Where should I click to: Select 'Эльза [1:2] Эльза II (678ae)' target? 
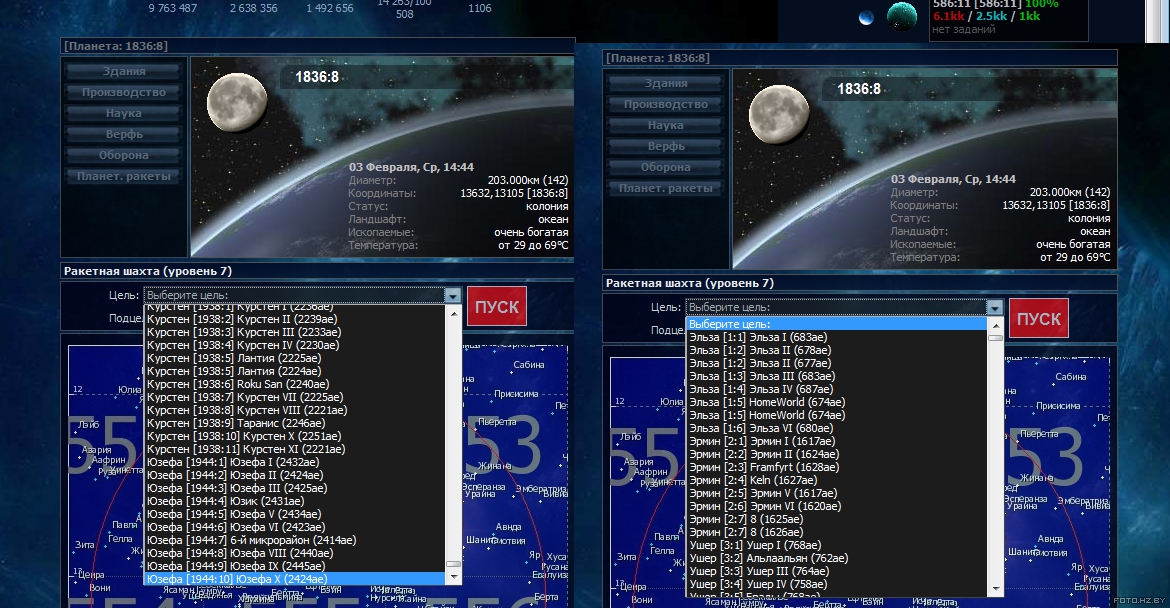[x=836, y=350]
